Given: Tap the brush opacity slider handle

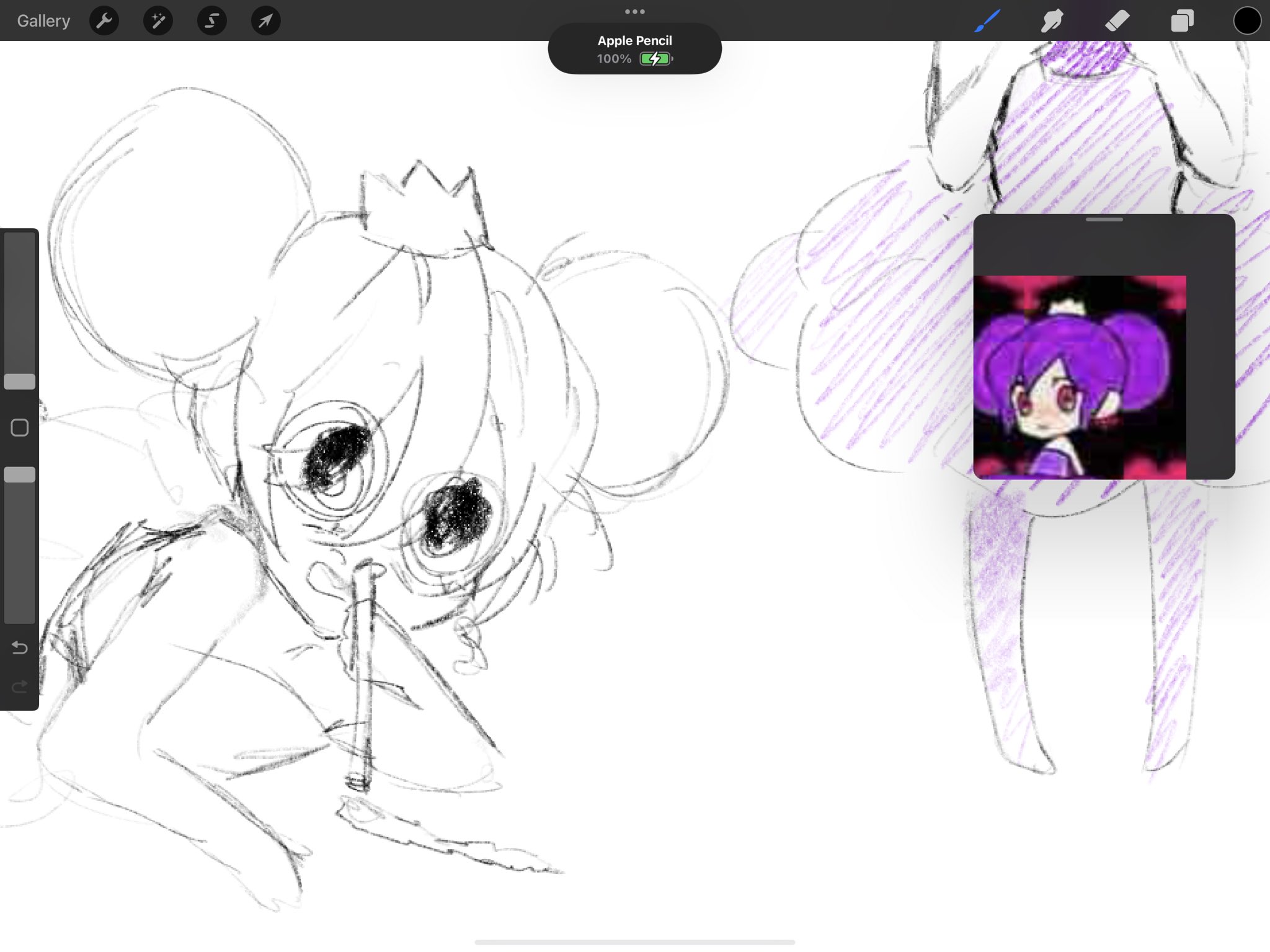Looking at the screenshot, I should pyautogui.click(x=20, y=474).
